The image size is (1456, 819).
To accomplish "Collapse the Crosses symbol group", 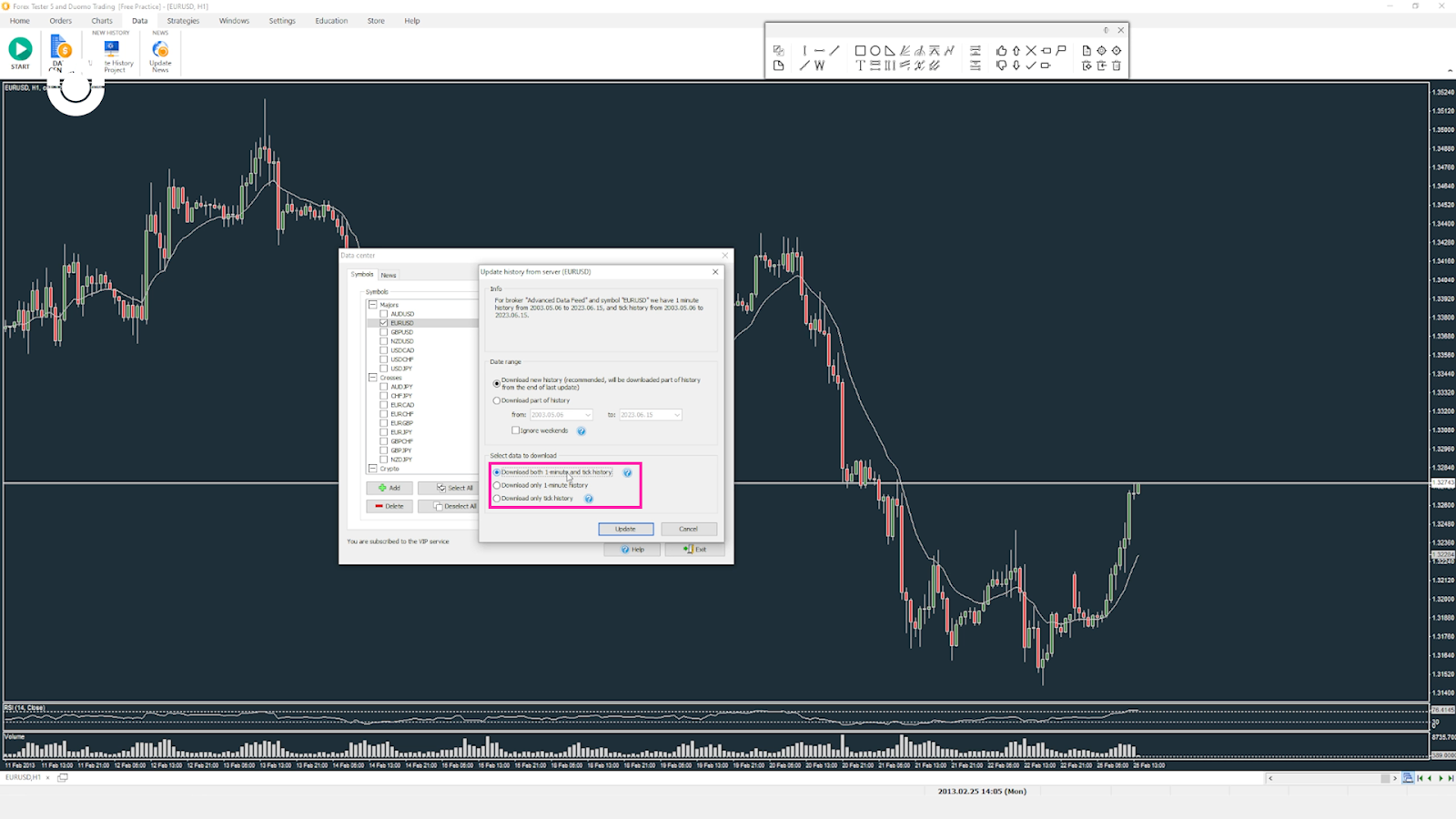I will pos(372,377).
